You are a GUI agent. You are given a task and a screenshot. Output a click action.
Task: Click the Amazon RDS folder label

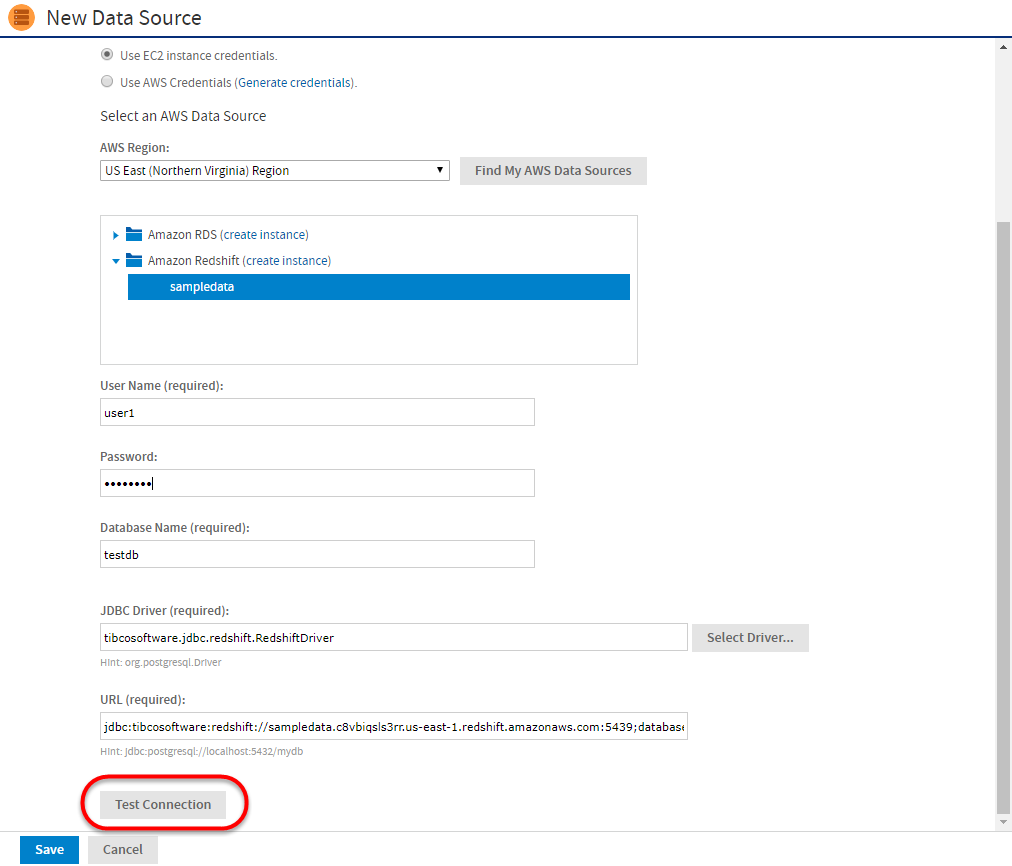(182, 235)
